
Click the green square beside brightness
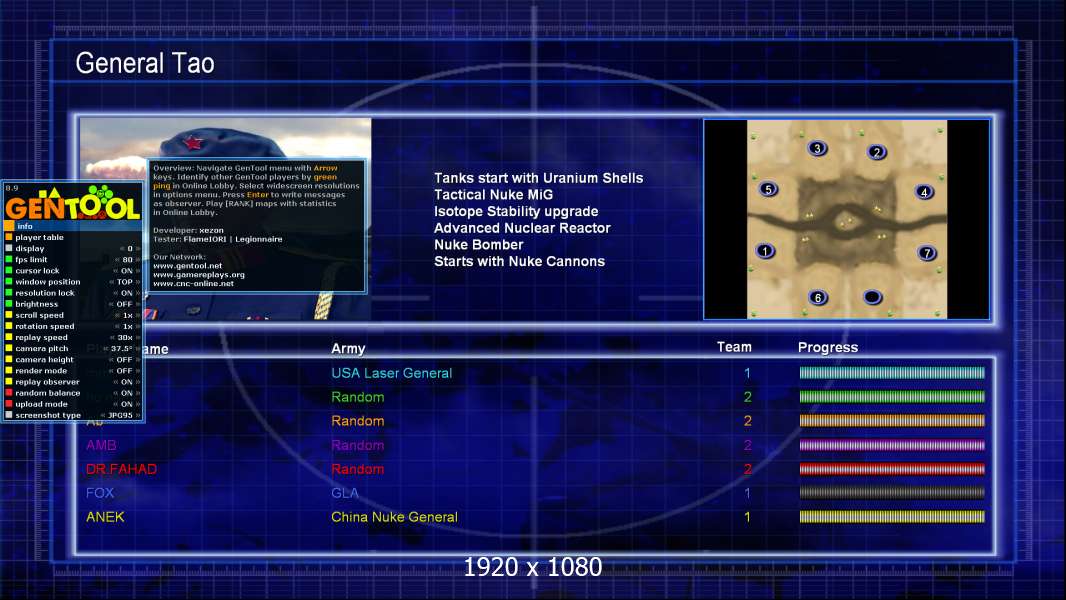point(9,304)
